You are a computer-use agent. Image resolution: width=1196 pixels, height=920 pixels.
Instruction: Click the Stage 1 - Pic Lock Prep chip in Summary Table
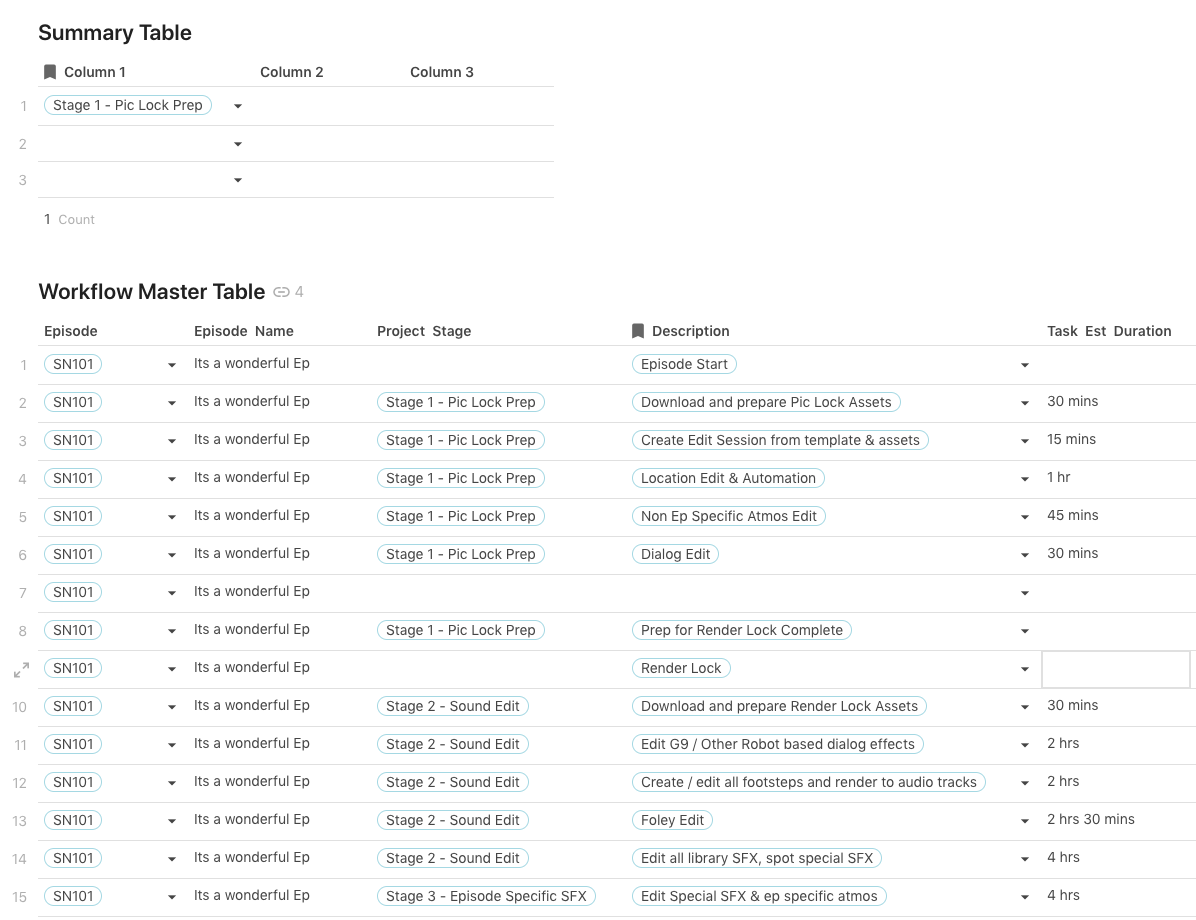pyautogui.click(x=128, y=106)
